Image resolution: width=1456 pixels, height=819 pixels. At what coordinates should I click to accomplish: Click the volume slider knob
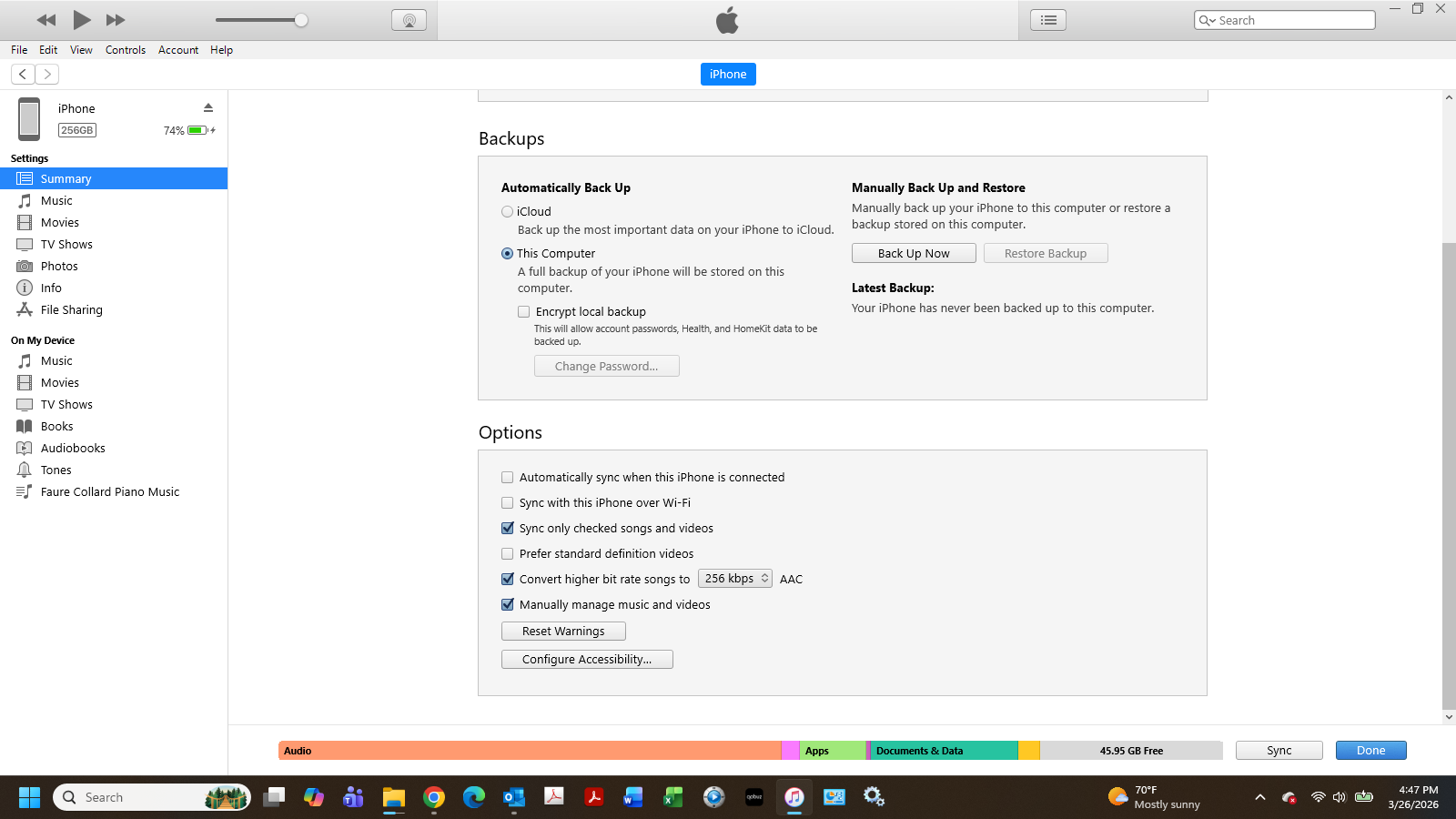point(301,20)
